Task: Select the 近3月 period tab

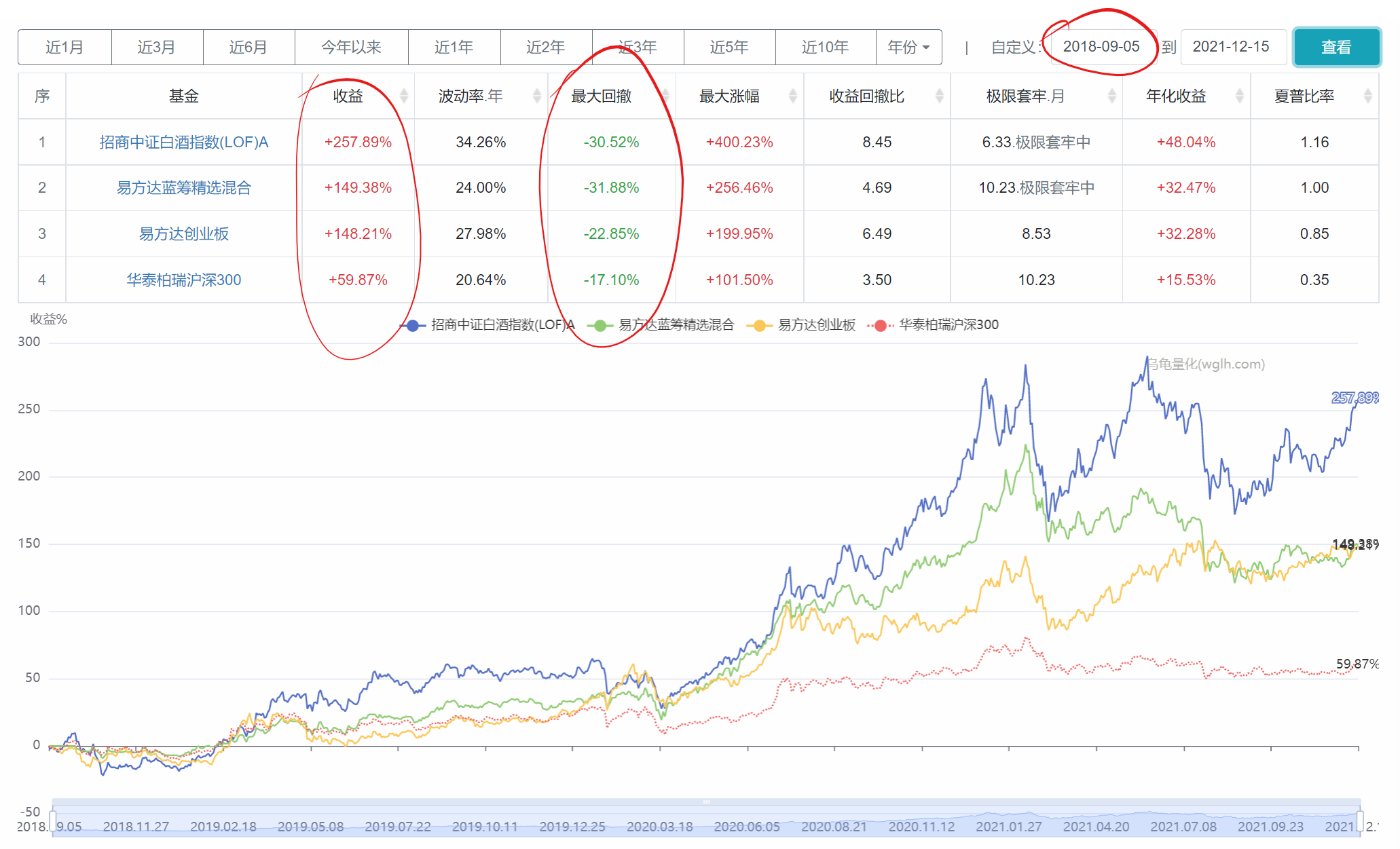Action: tap(157, 48)
